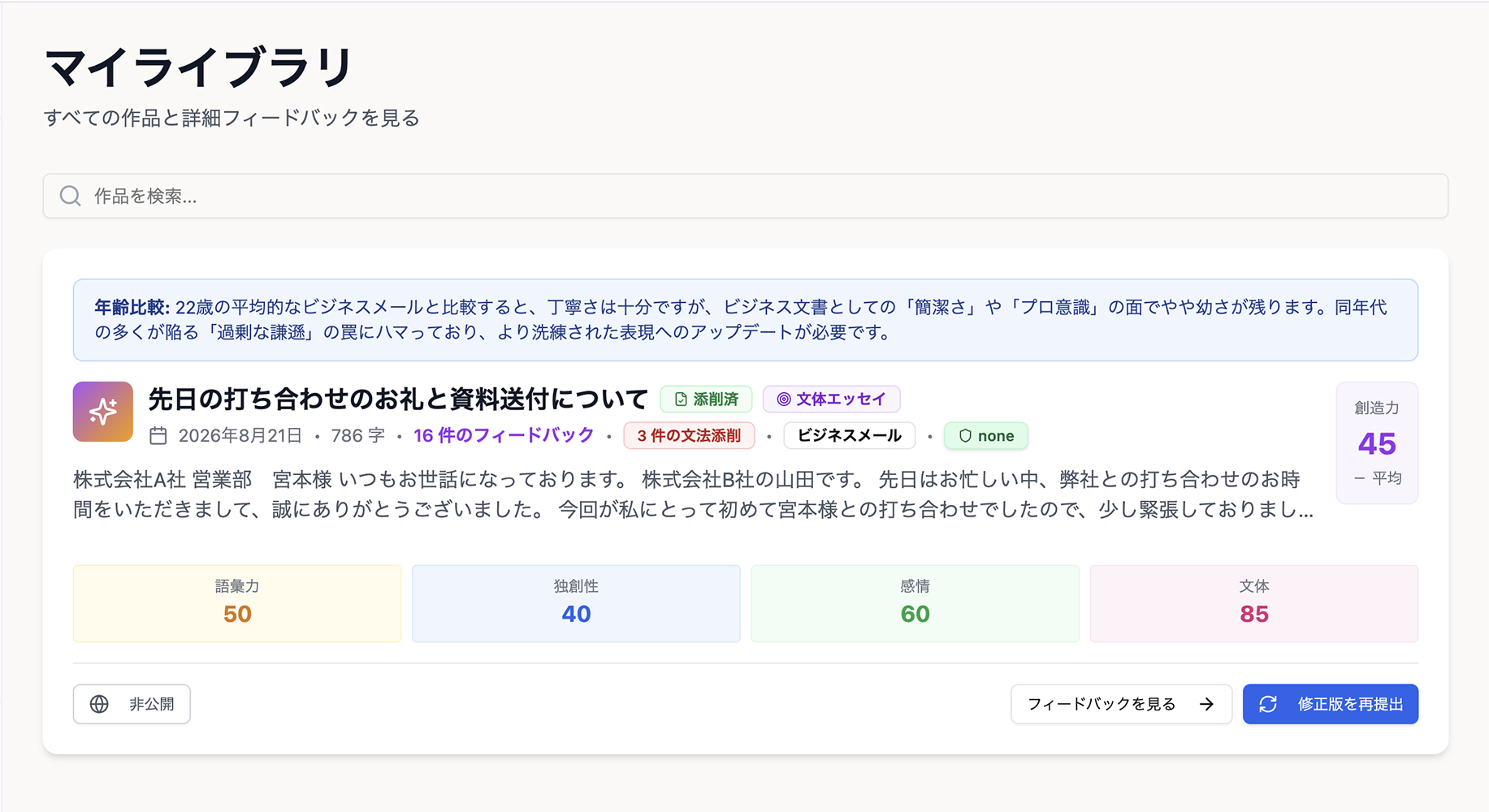Click the sparkle gradient work icon
Screen dimensions: 1489x812
[103, 412]
